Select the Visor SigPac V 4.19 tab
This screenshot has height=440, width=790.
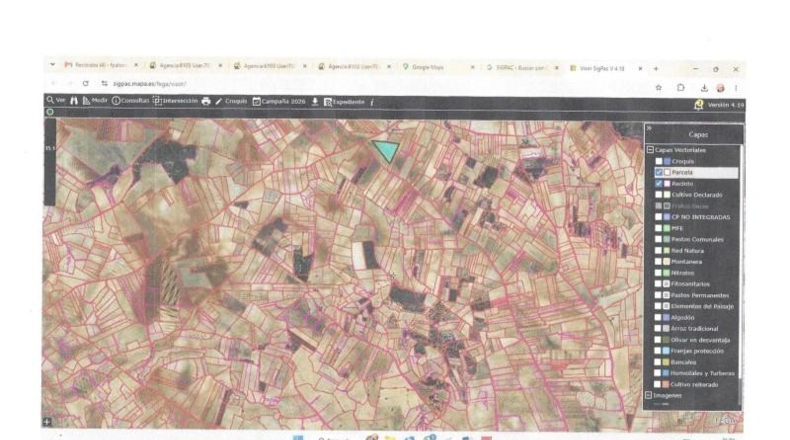[x=605, y=68]
